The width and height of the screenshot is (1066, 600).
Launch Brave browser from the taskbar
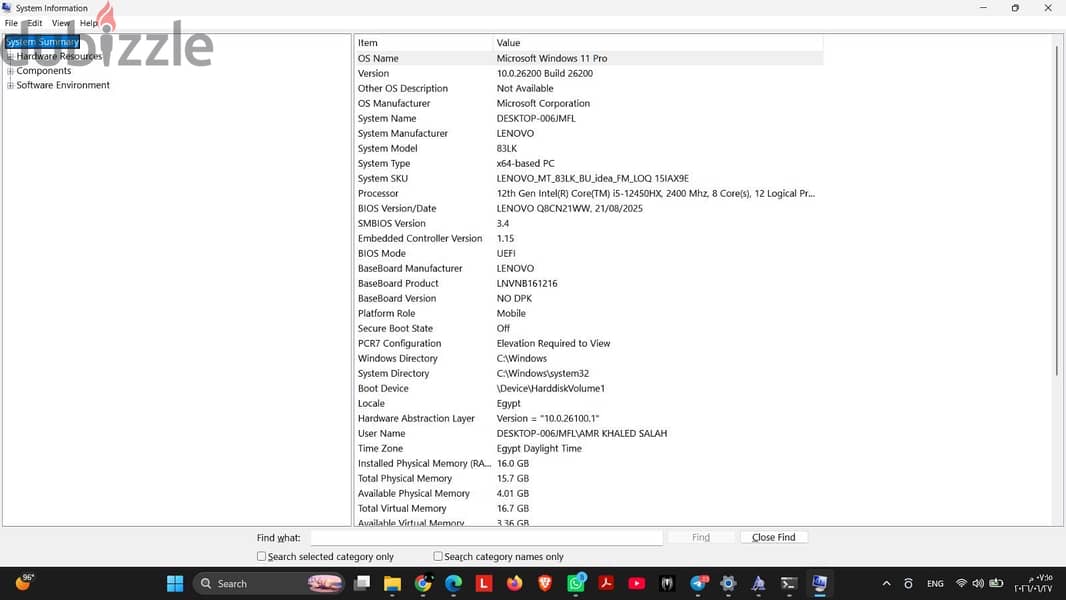click(545, 584)
